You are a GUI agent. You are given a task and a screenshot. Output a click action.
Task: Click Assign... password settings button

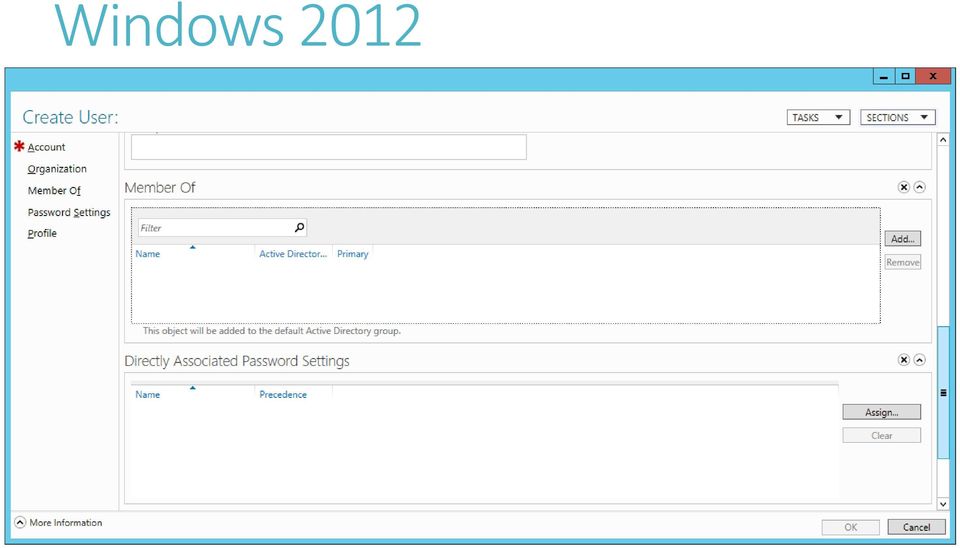(x=882, y=412)
